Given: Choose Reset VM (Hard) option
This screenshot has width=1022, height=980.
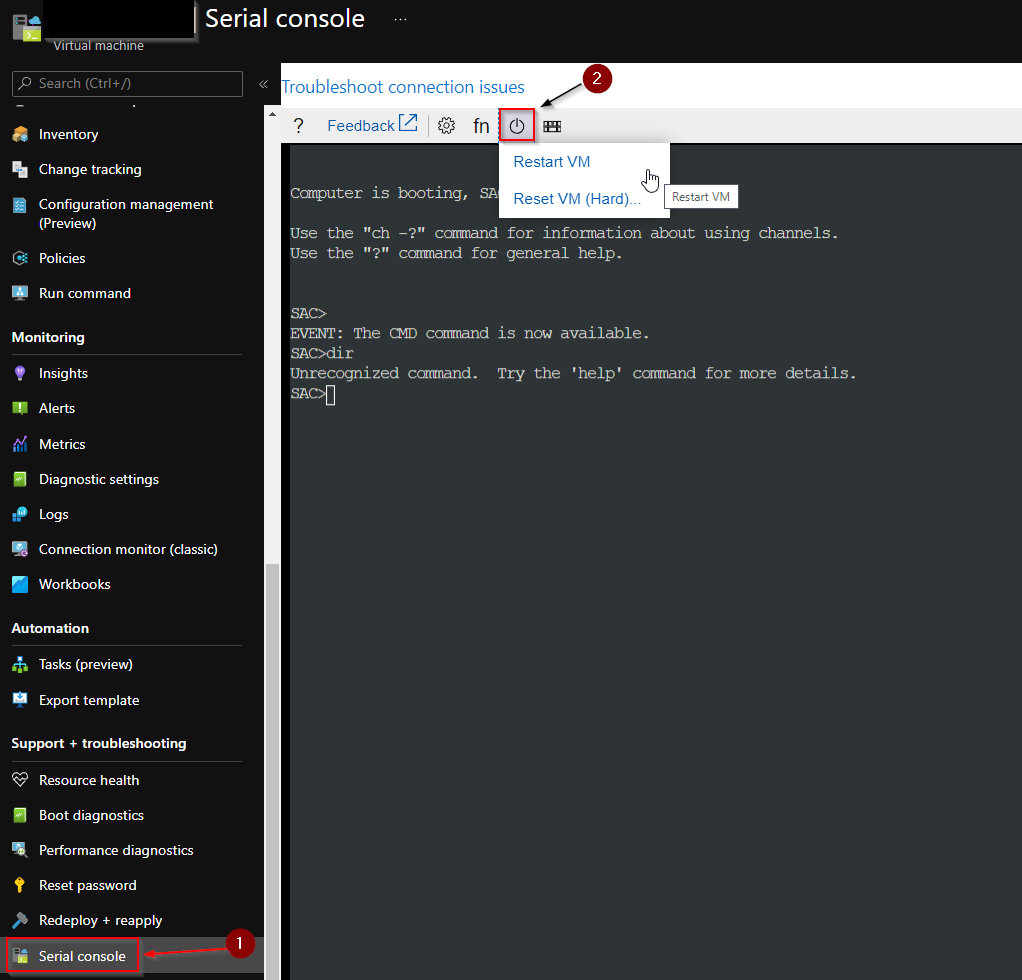Looking at the screenshot, I should pos(577,199).
